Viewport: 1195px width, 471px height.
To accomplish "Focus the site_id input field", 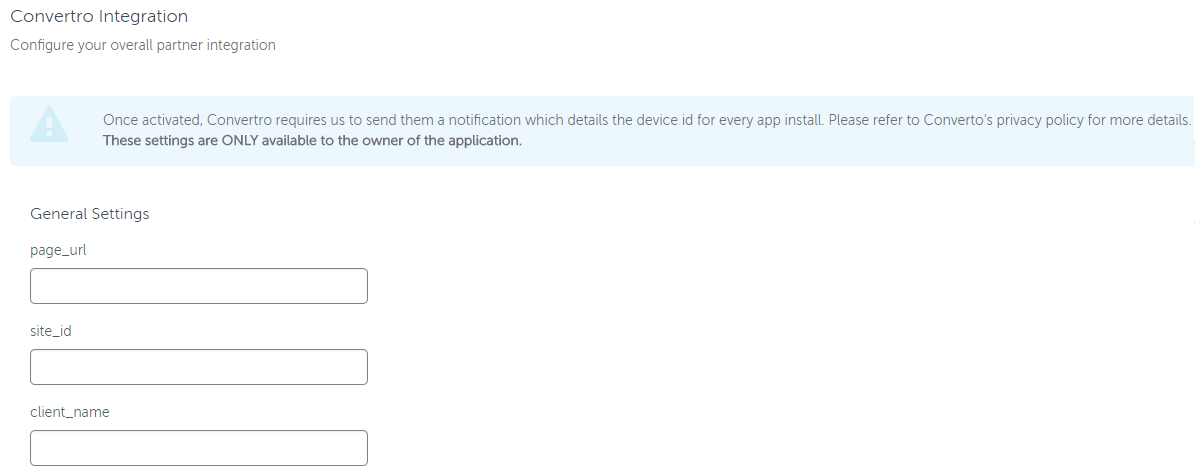I will click(x=199, y=367).
